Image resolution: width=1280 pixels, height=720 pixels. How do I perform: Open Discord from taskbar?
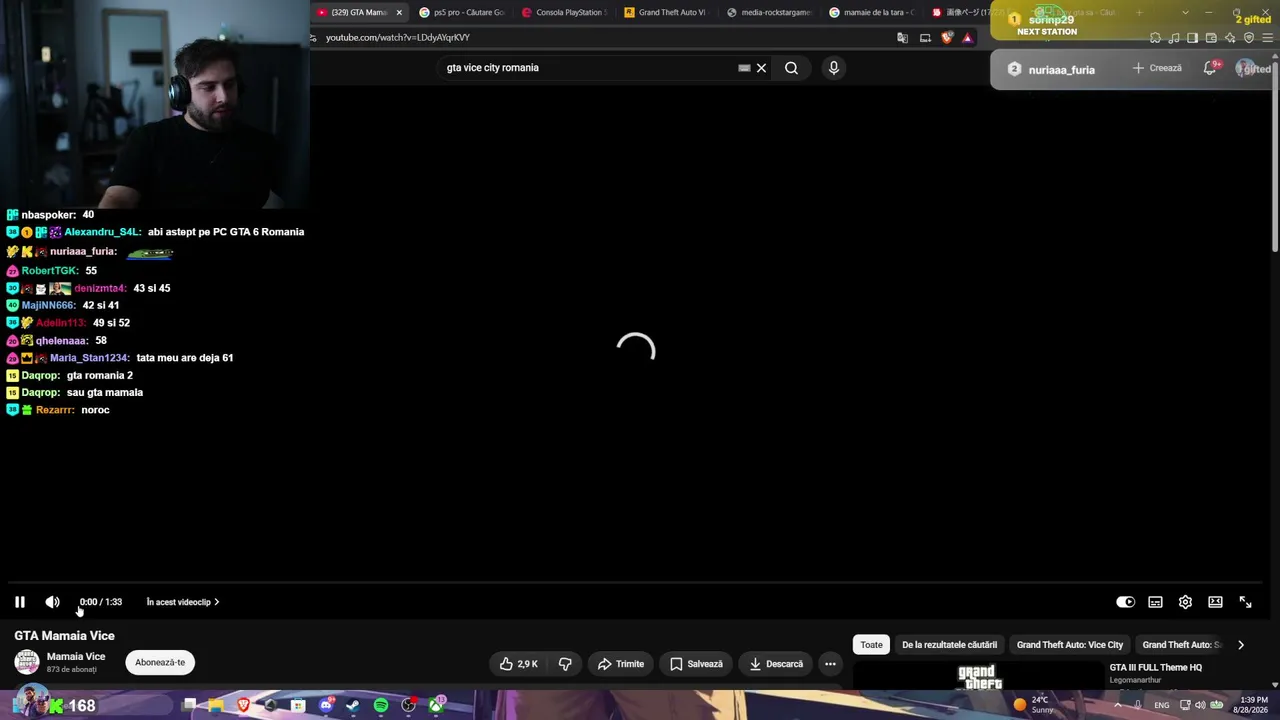point(326,706)
